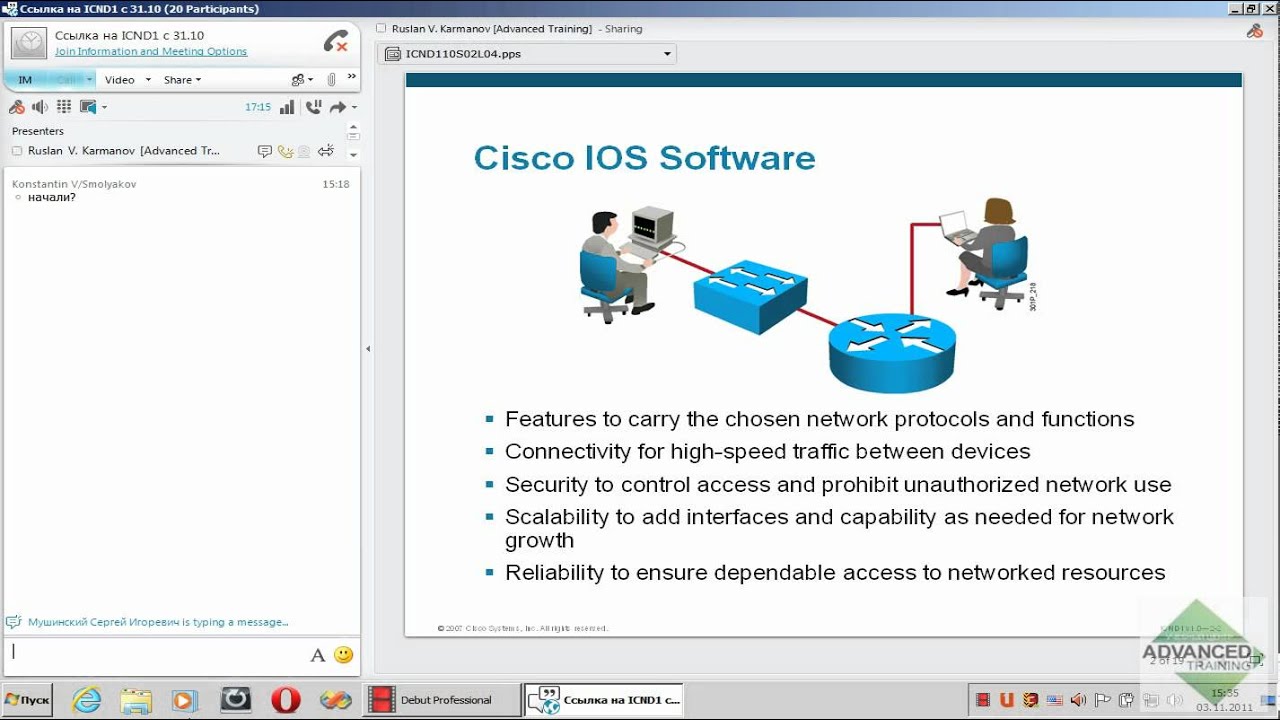Launch Internet Explorer from the taskbar

coord(87,700)
